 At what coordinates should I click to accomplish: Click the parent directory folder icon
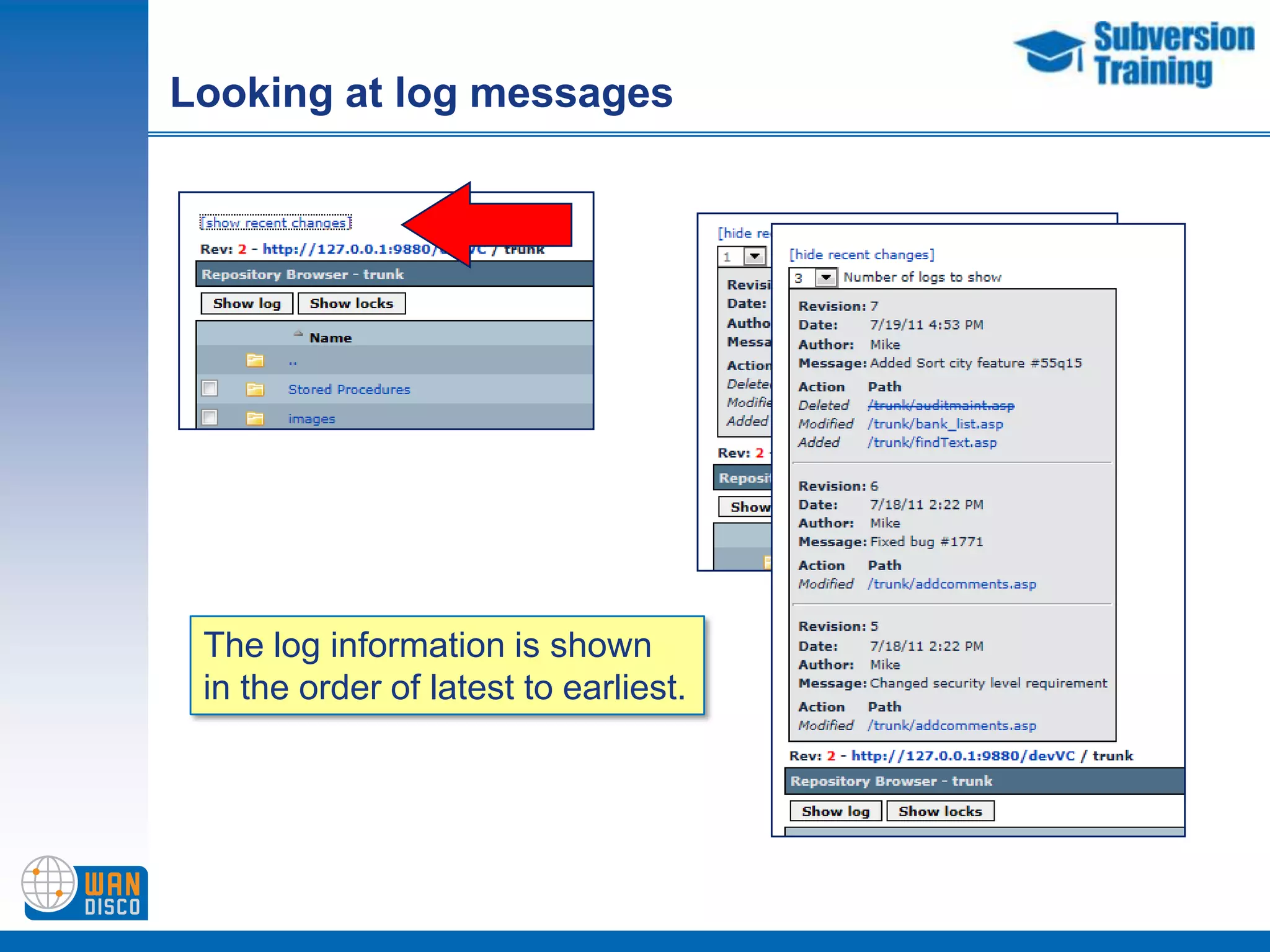click(x=255, y=360)
